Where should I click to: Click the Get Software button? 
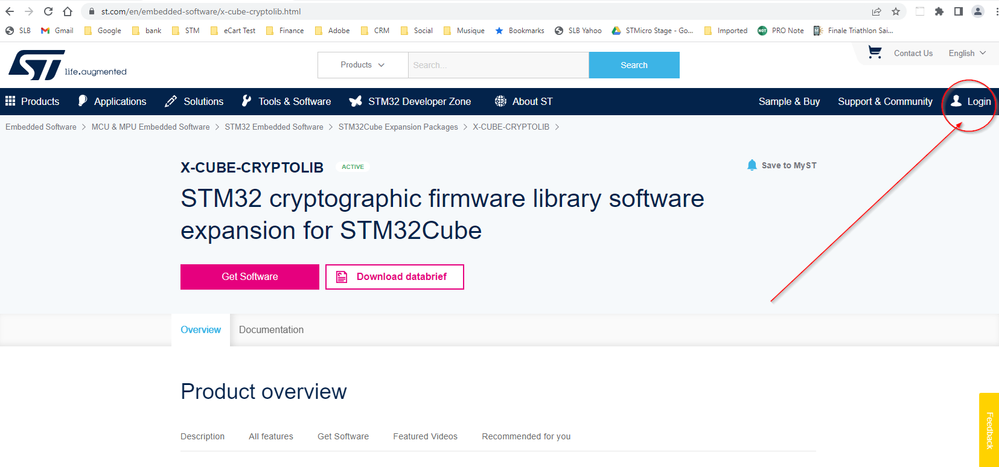[250, 277]
